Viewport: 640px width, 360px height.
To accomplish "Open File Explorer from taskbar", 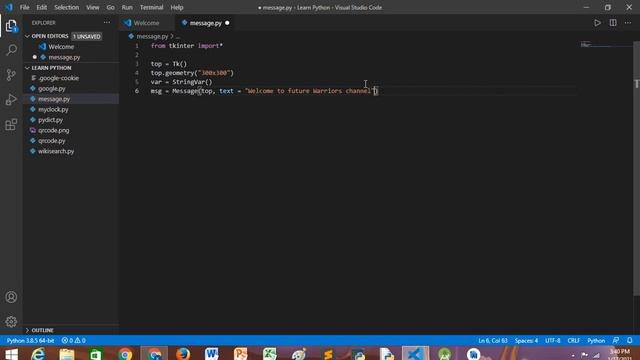I will 67,354.
